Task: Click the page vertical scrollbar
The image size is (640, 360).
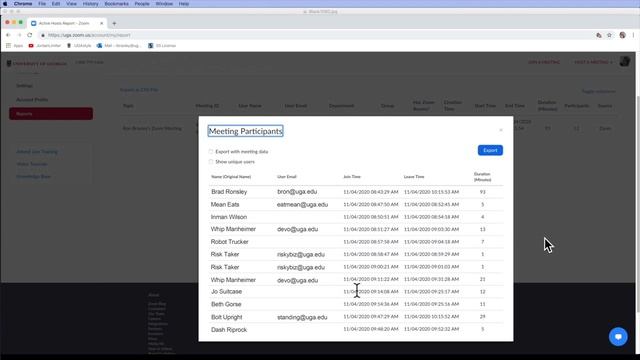Action: point(638,204)
